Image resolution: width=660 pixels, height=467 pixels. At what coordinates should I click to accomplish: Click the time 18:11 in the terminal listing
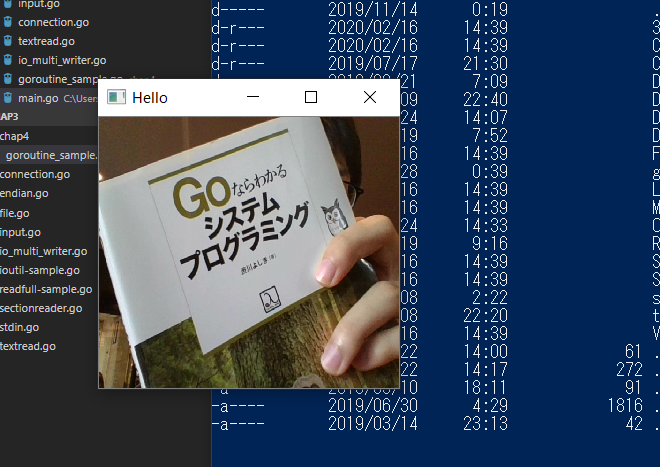(485, 387)
